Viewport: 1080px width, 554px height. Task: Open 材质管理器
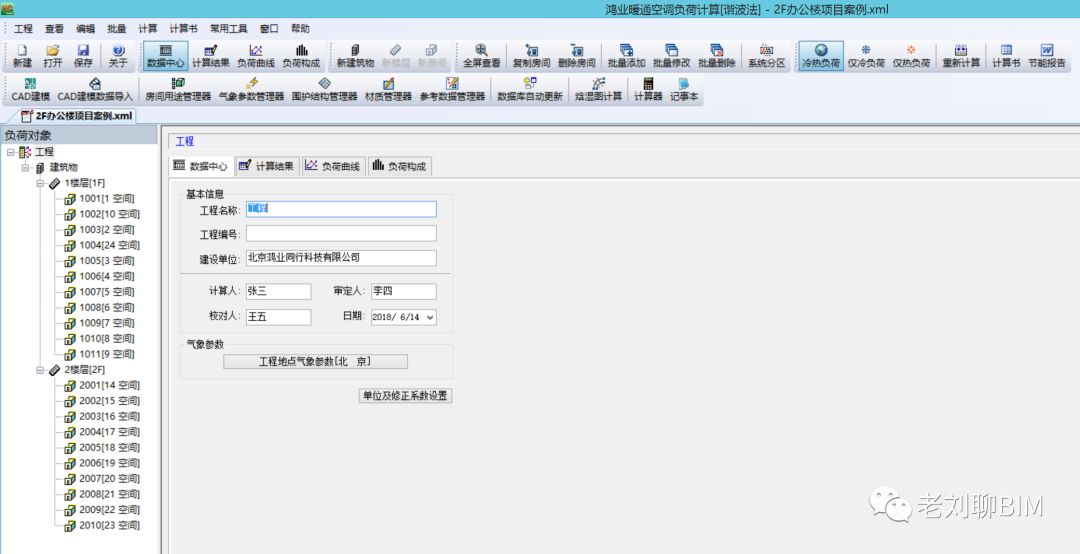(x=388, y=90)
